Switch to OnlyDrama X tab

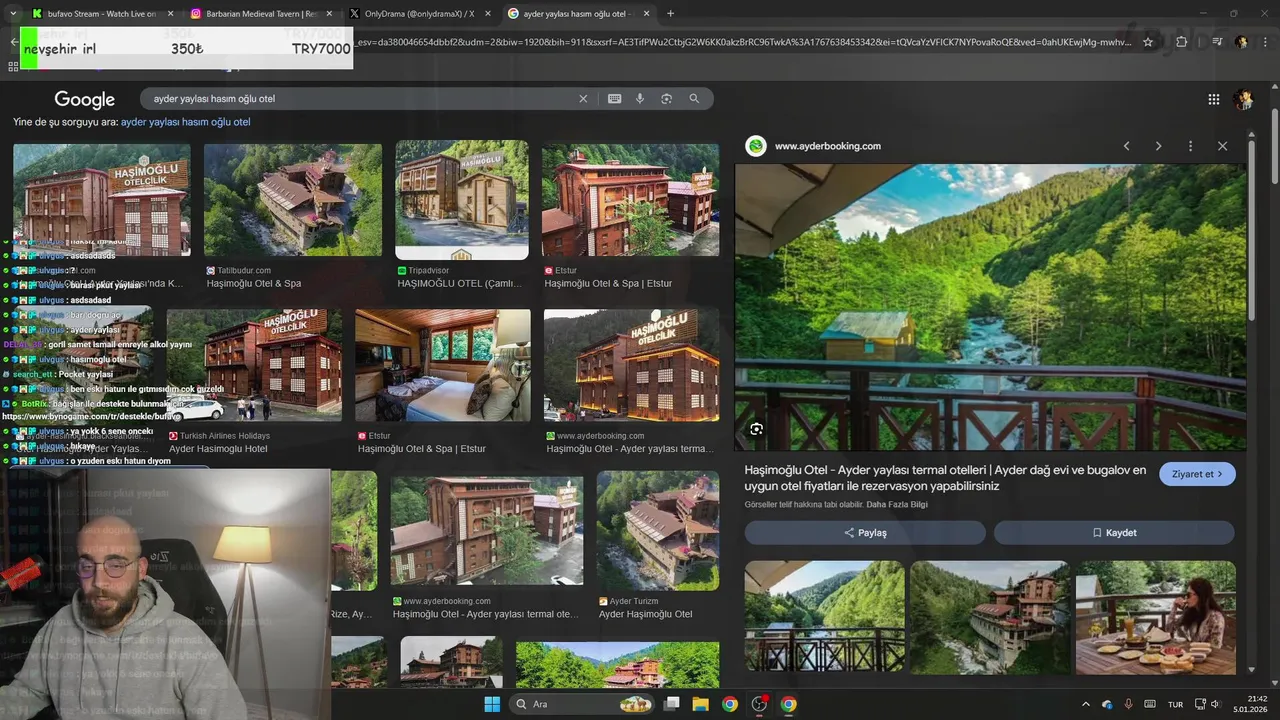pyautogui.click(x=421, y=14)
